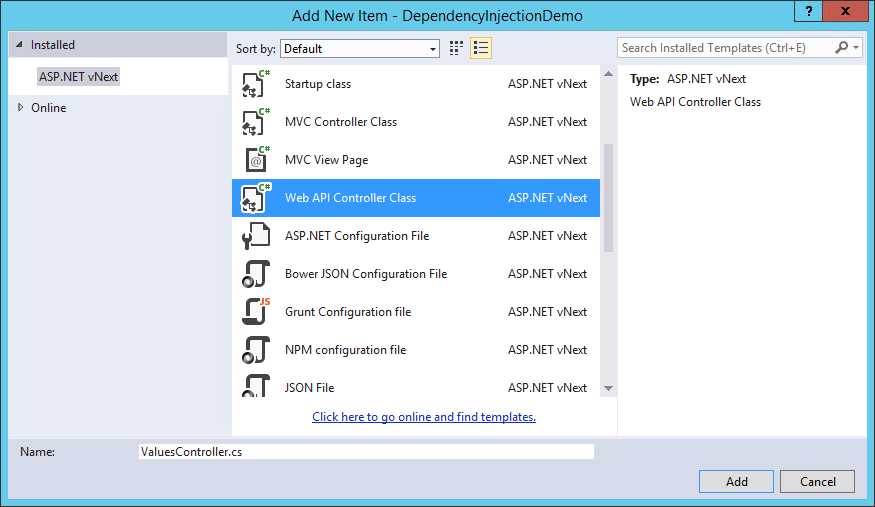Image resolution: width=875 pixels, height=507 pixels.
Task: Select the 'Web API Controller Class' list text
Action: pos(350,197)
